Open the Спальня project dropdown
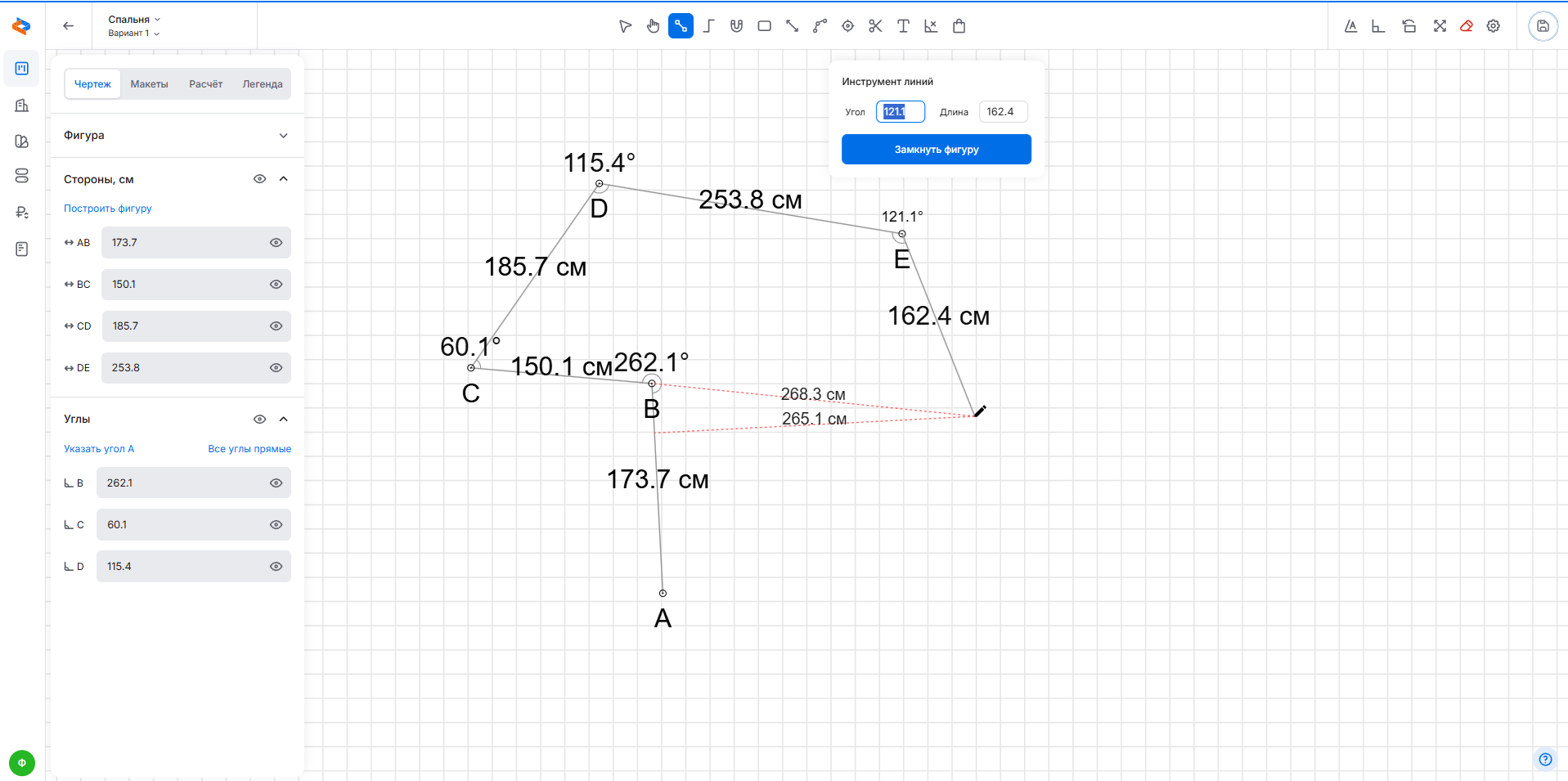This screenshot has height=781, width=1568. pyautogui.click(x=134, y=20)
